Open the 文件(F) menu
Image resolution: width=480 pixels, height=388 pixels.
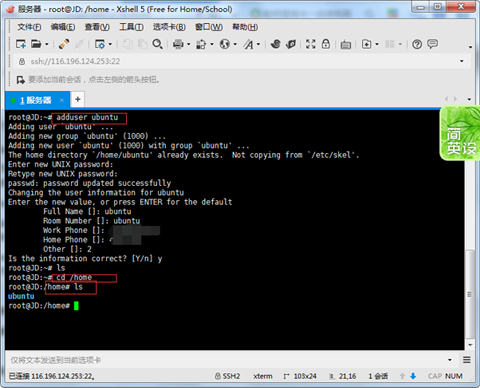[29, 27]
